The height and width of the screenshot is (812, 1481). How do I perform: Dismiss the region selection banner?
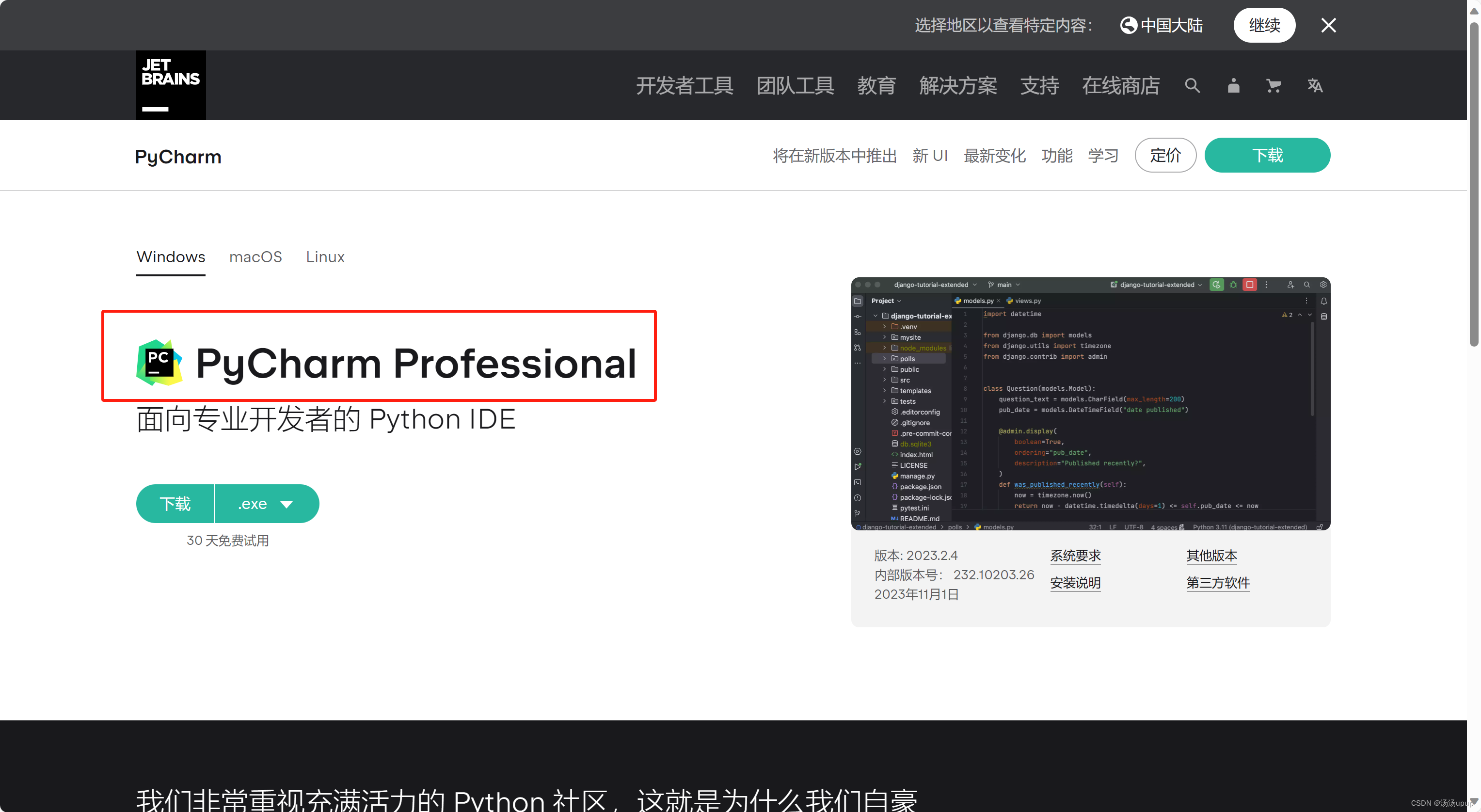point(1329,25)
